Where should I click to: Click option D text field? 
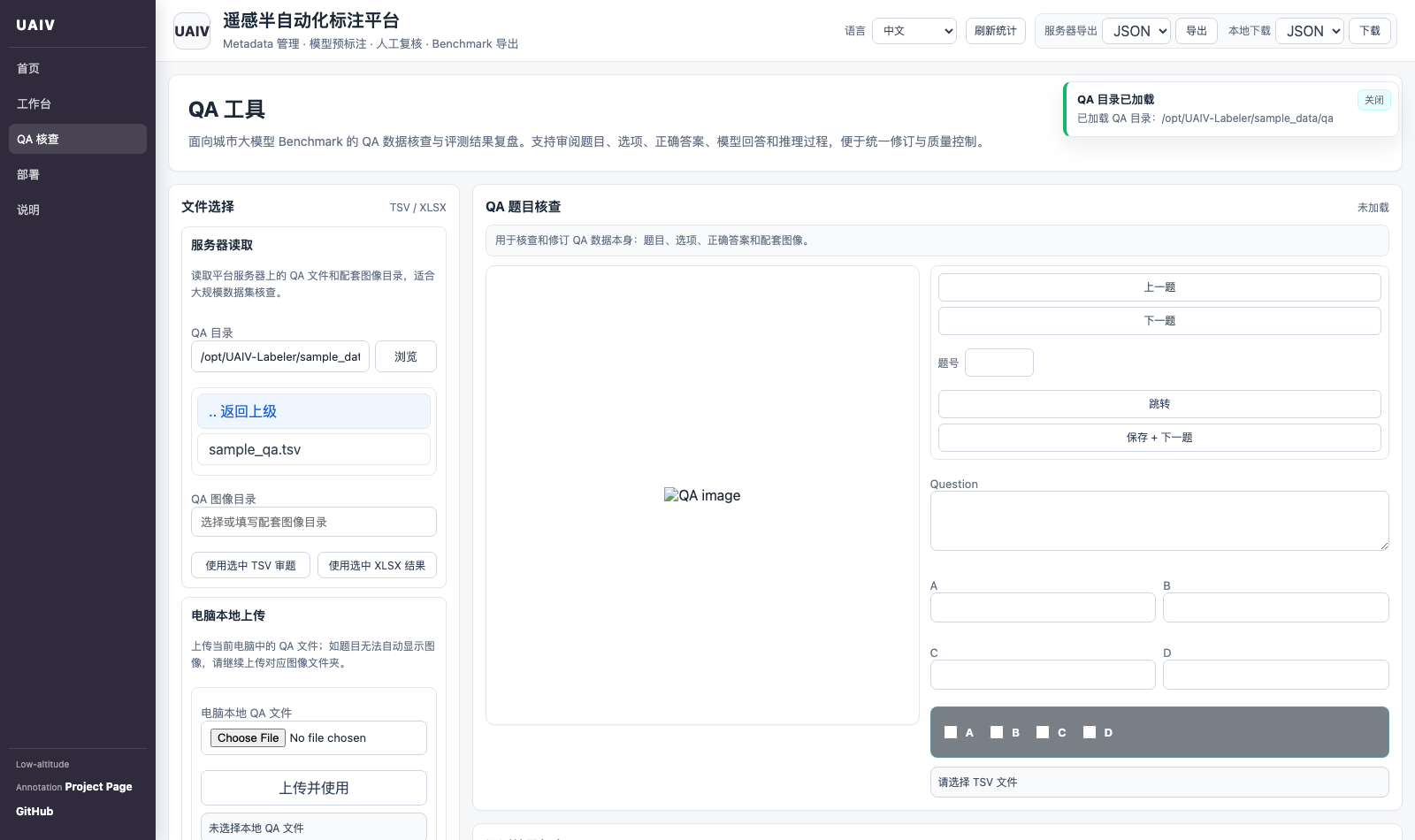[1276, 675]
